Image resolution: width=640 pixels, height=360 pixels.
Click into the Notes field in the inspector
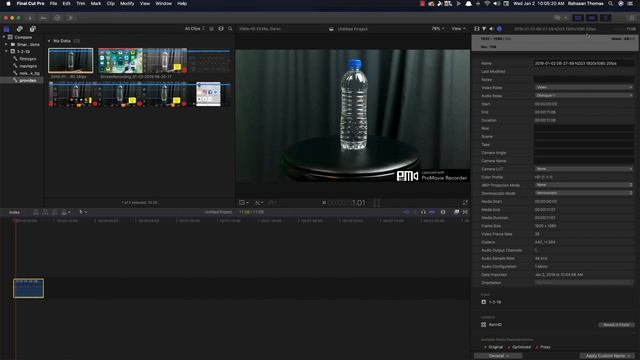584,80
